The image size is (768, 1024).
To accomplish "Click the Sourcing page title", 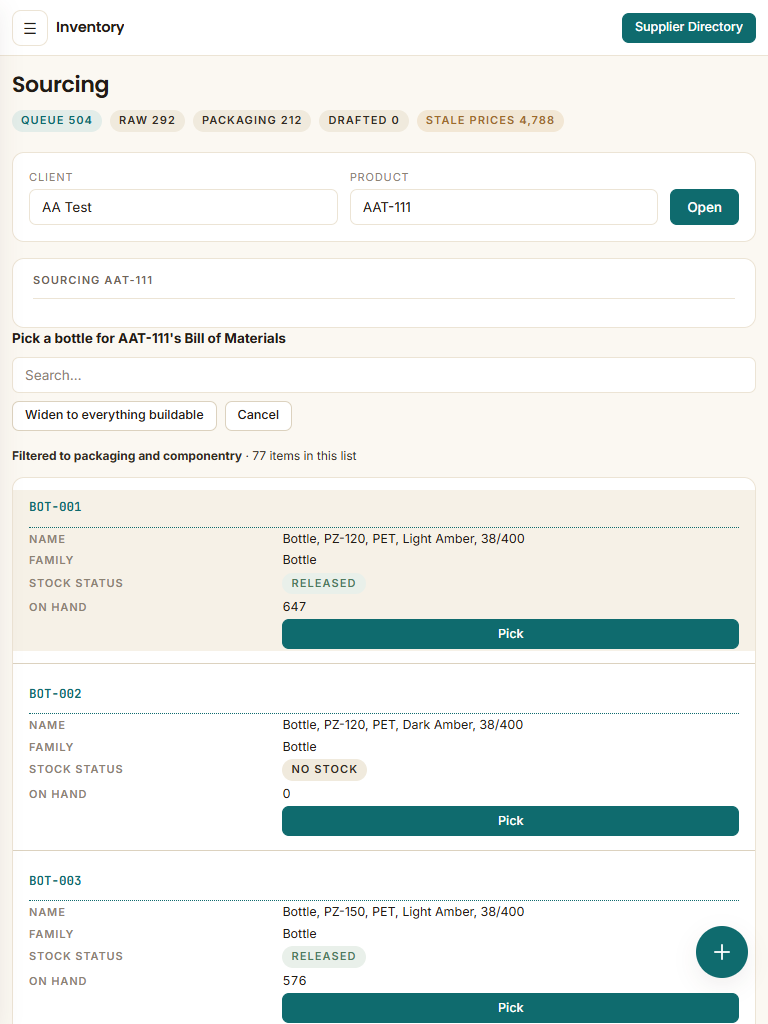I will click(x=61, y=85).
